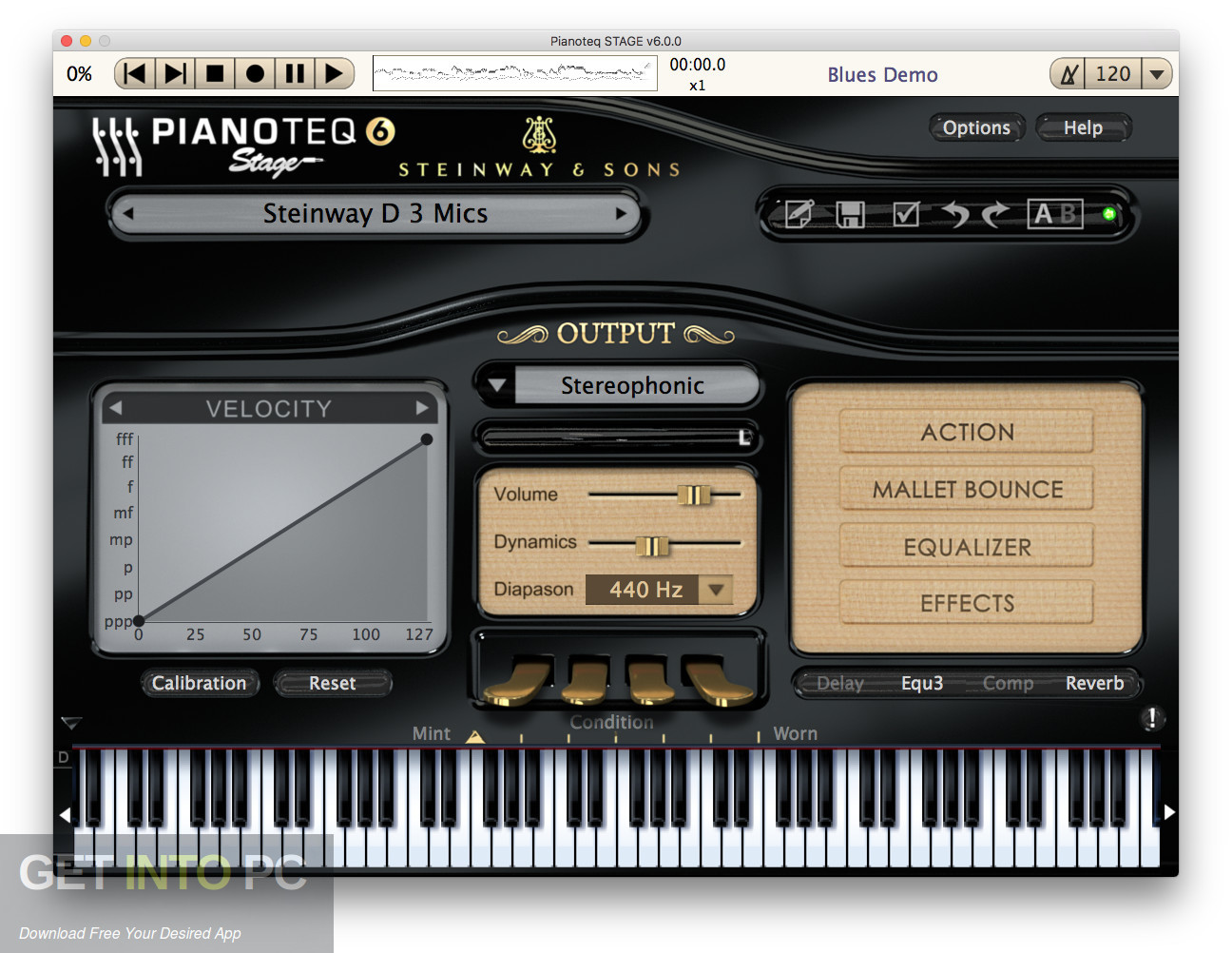Viewport: 1232px width, 953px height.
Task: Select next velocity curve with right arrow
Action: (422, 408)
